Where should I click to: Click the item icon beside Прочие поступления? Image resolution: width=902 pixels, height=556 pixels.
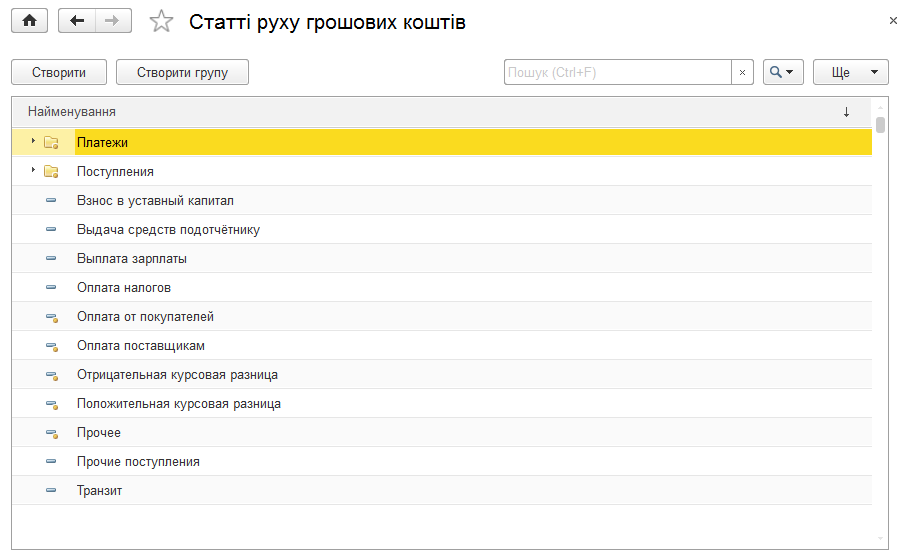pos(51,461)
